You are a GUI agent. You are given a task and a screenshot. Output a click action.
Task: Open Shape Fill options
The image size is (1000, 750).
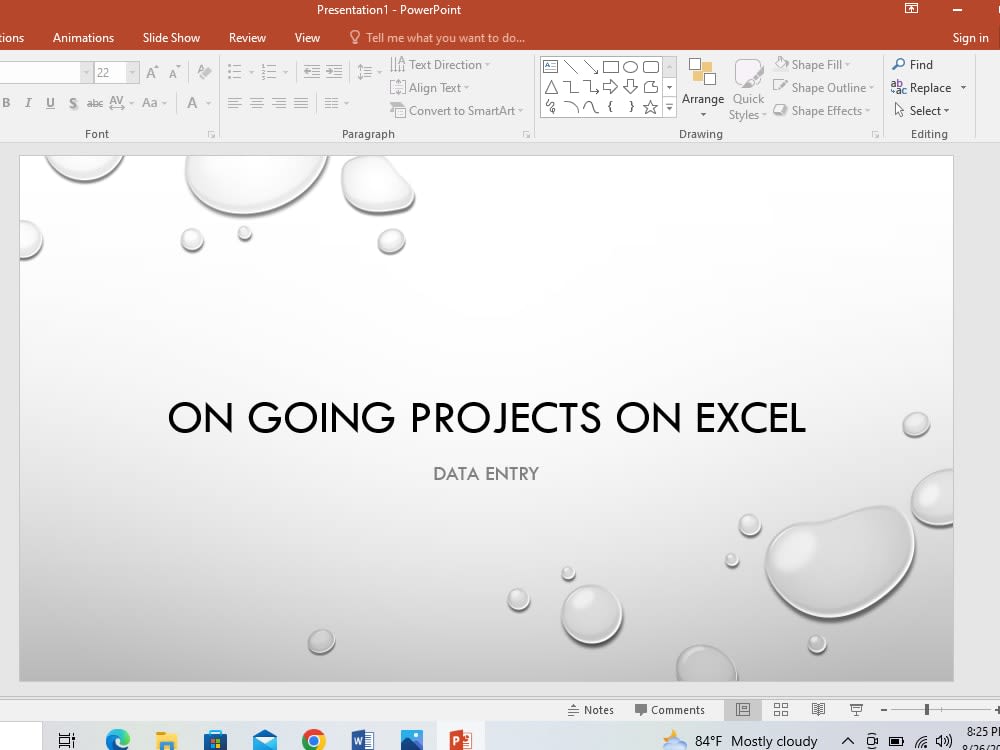click(x=812, y=64)
